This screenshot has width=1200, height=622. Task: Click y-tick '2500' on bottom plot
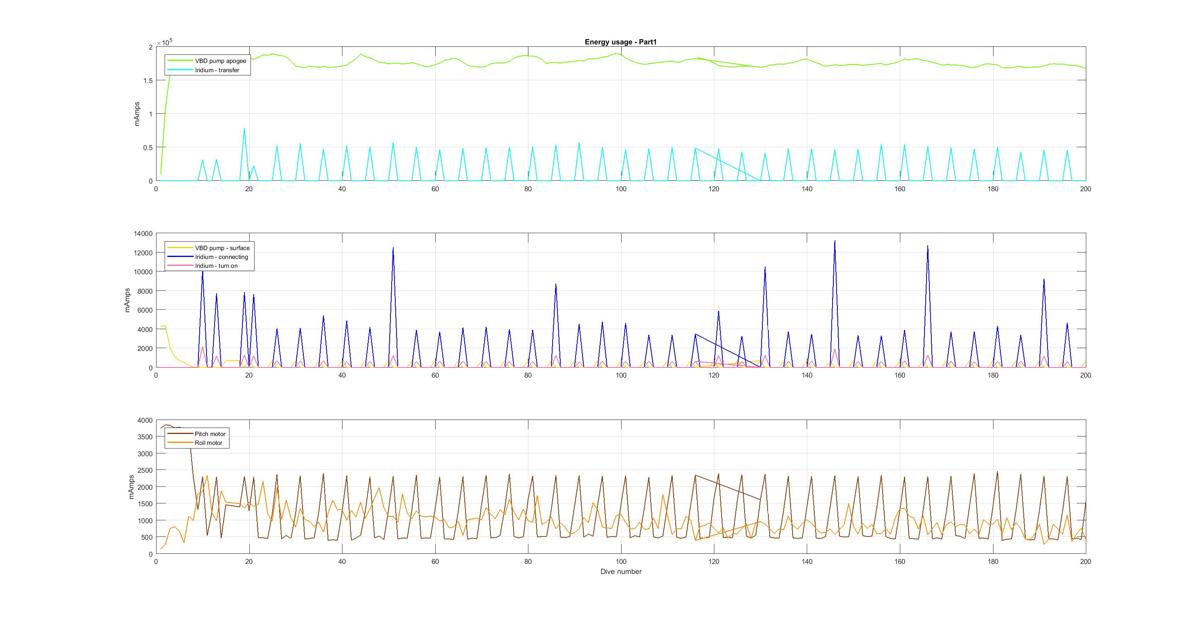(x=143, y=471)
